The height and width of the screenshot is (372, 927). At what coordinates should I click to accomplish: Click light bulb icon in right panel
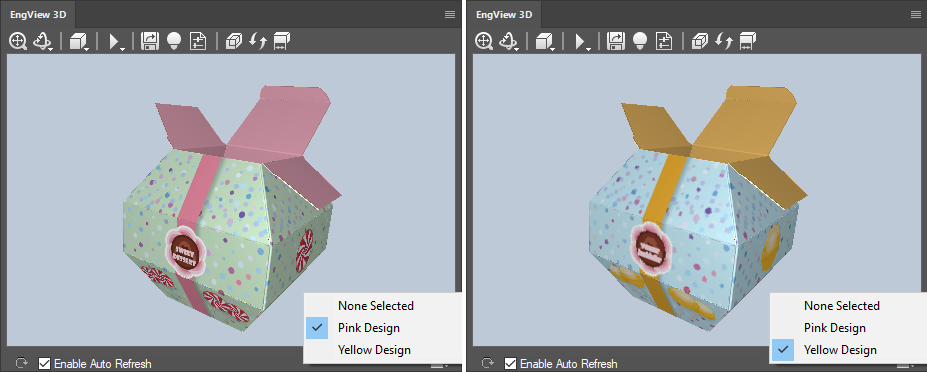(639, 41)
